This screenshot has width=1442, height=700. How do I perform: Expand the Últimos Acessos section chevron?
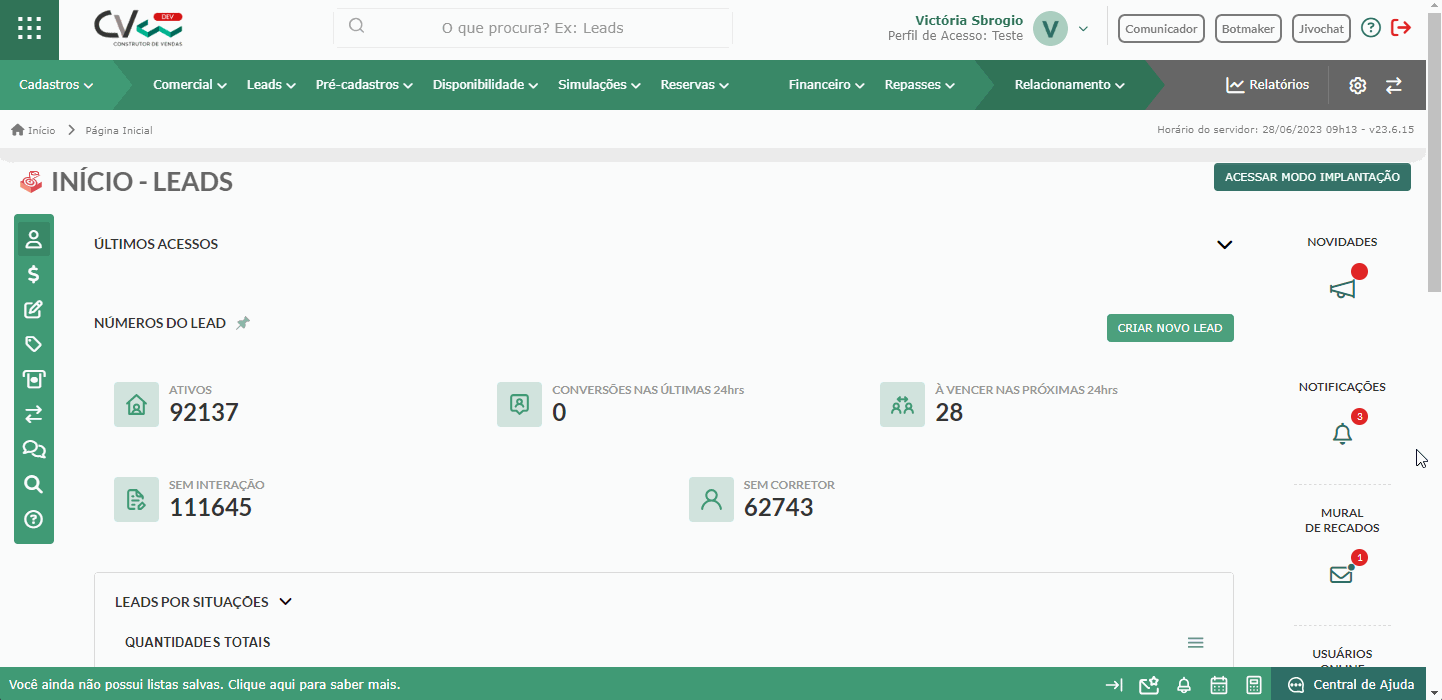click(1224, 244)
